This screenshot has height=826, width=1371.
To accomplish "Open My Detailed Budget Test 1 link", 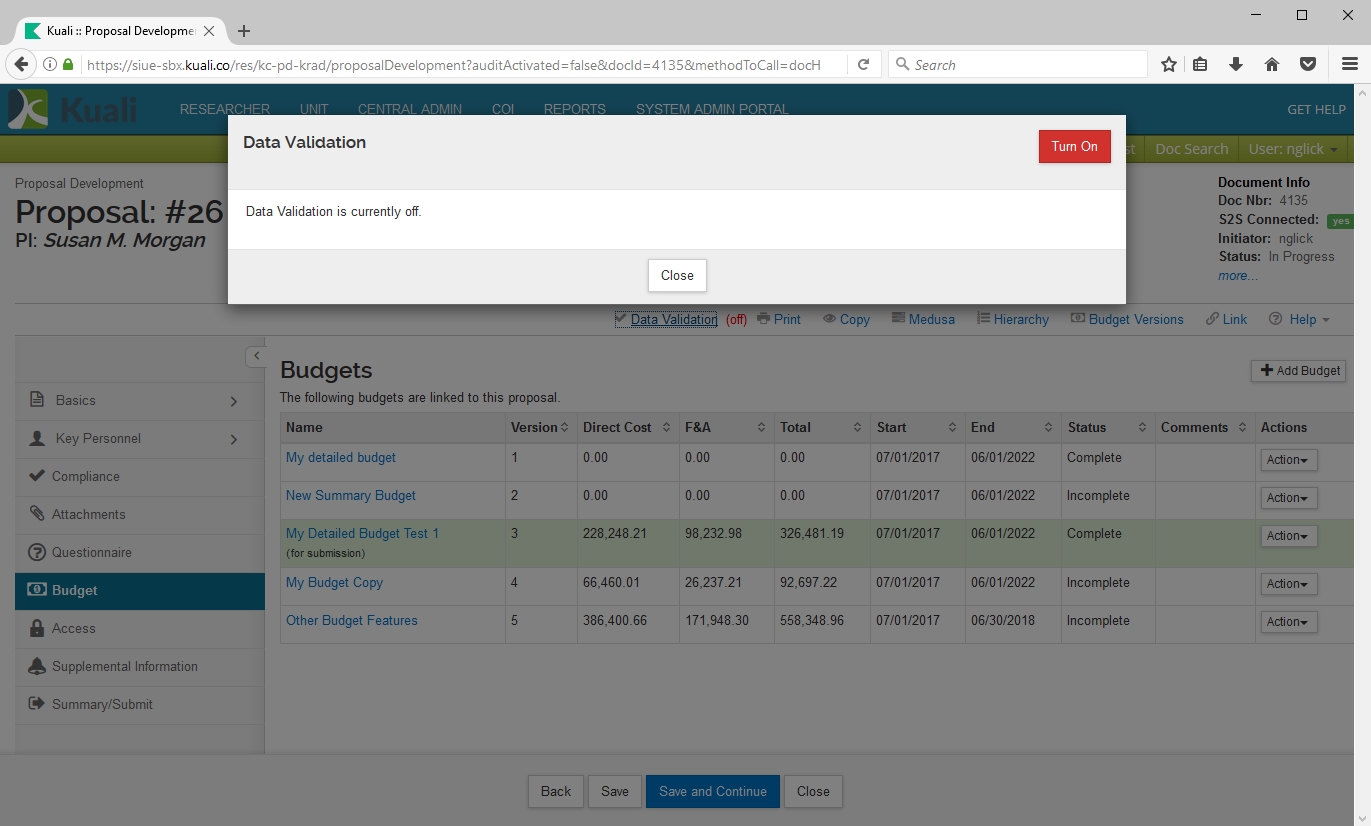I will click(362, 533).
